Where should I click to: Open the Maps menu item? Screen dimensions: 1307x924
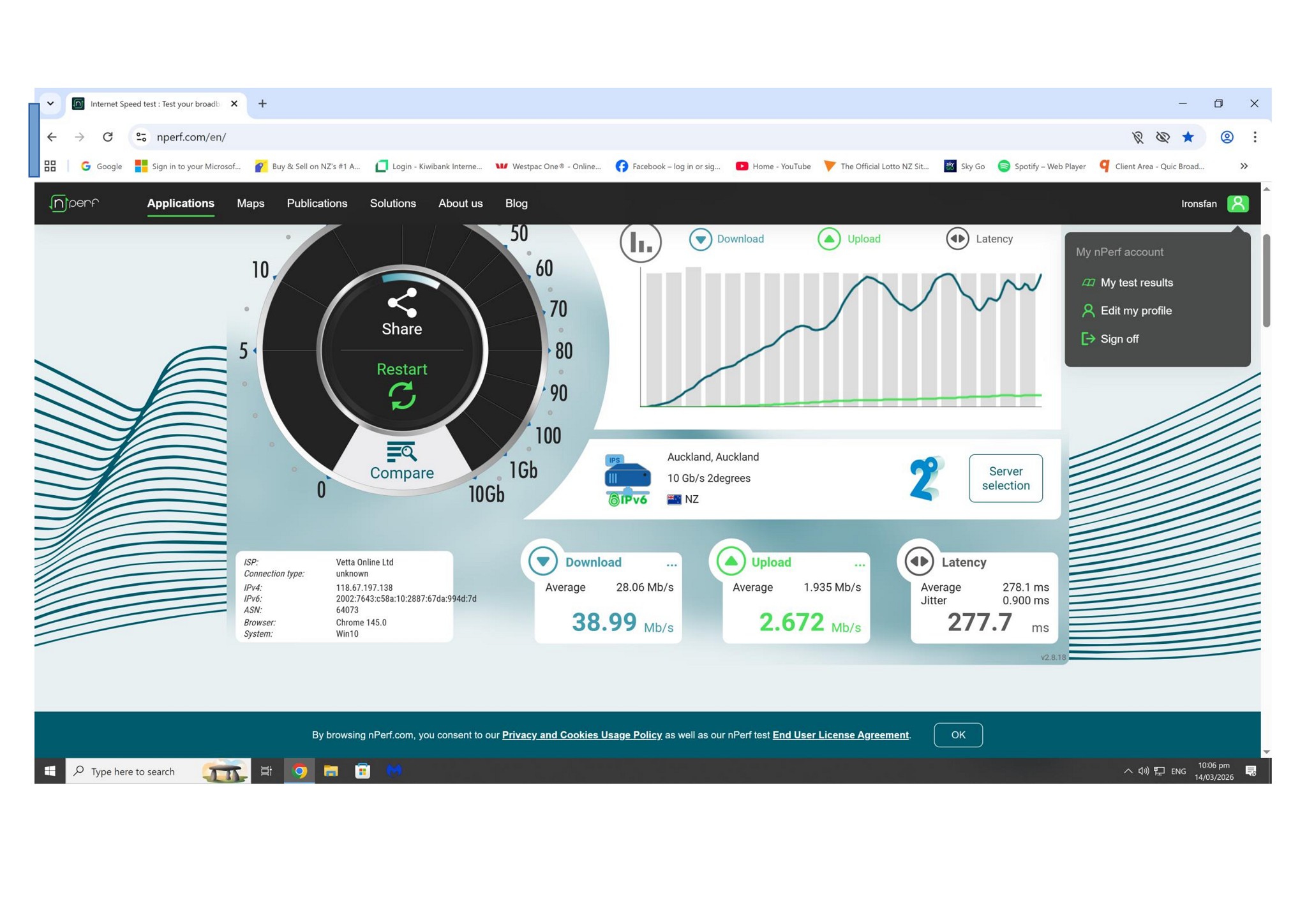pos(250,204)
